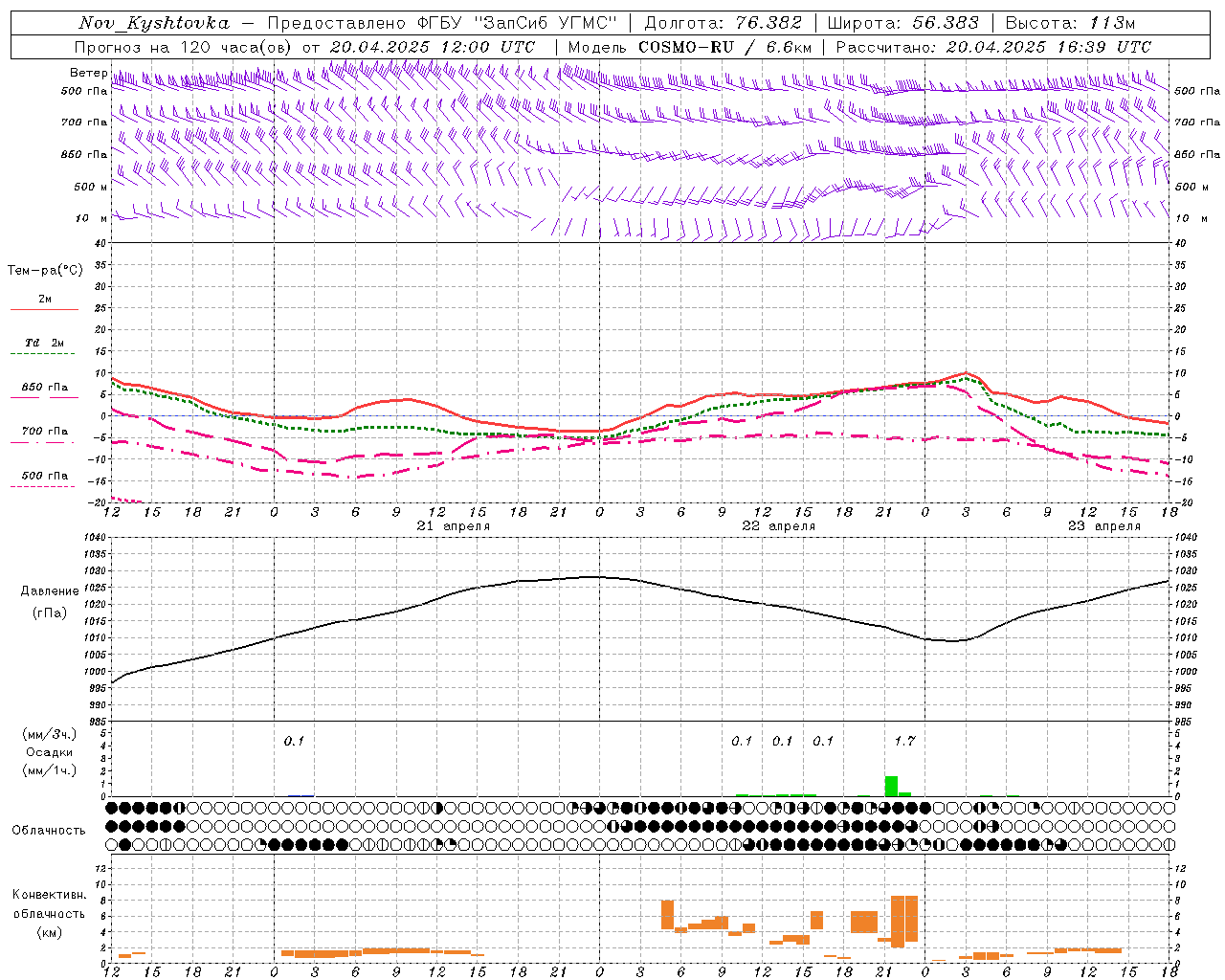1225x980 pixels.
Task: Click the Конвективн. облачность panel label
Action: pos(50,913)
